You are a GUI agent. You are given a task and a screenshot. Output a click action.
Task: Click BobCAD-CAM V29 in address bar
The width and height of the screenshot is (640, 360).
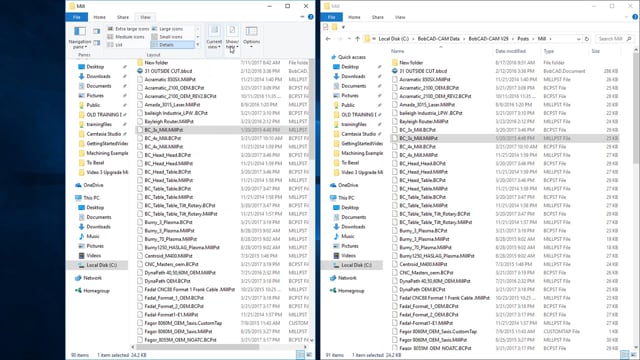tap(488, 39)
